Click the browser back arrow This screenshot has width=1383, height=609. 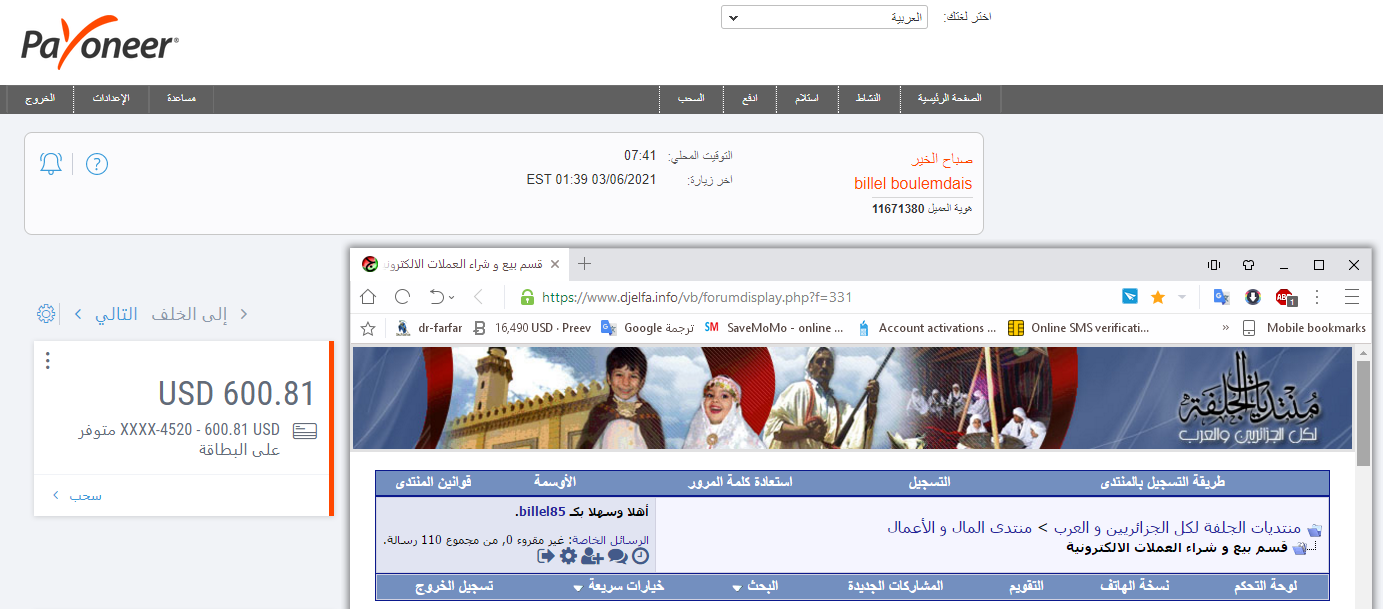point(478,297)
